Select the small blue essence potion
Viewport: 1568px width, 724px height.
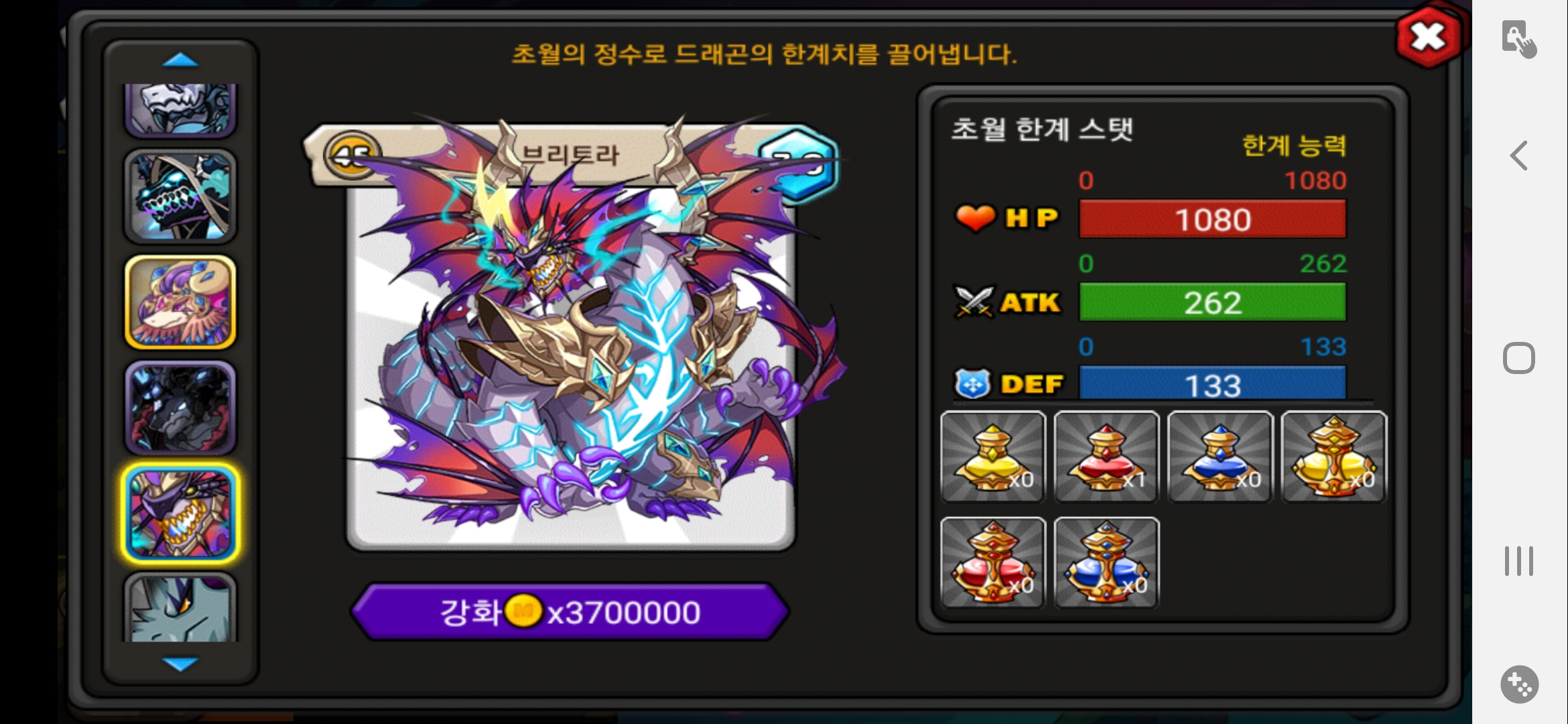(1220, 457)
